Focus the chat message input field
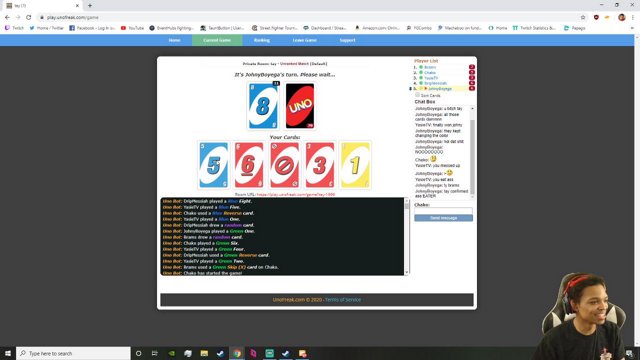640x360 pixels. pyautogui.click(x=443, y=211)
